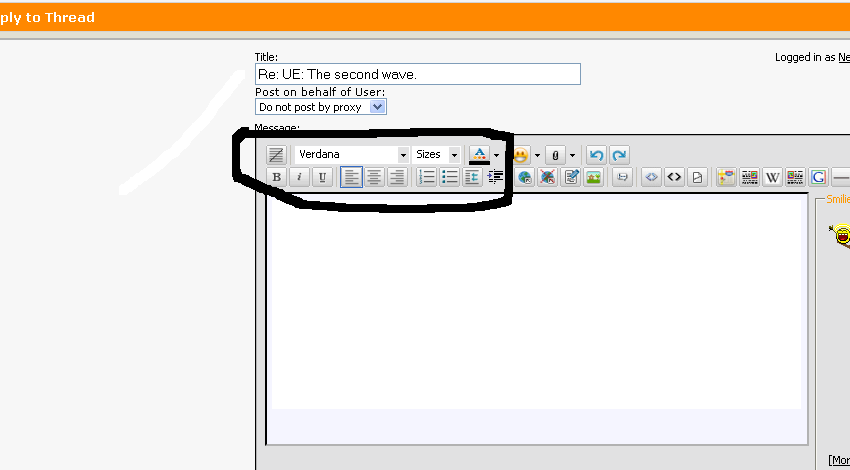Insert an unordered bullet list

pyautogui.click(x=450, y=178)
